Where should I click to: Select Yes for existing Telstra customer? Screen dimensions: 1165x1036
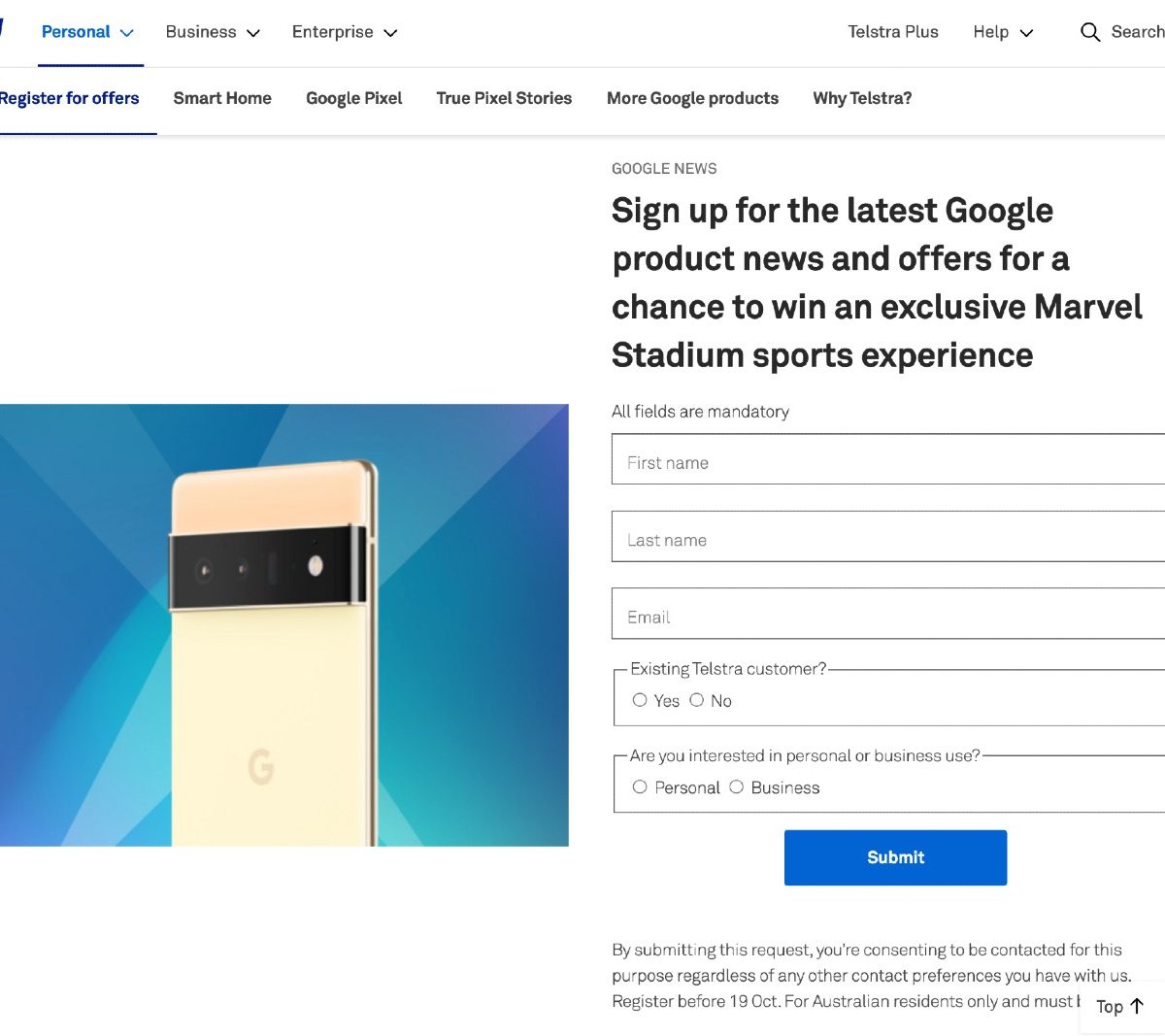pyautogui.click(x=640, y=700)
